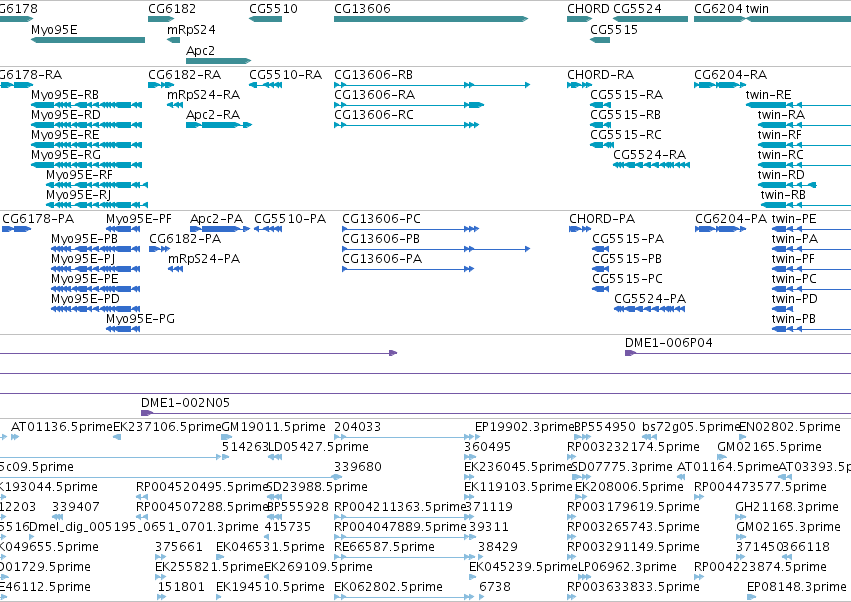This screenshot has height=602, width=851.
Task: Open the CG5524-PA protein label
Action: click(650, 299)
